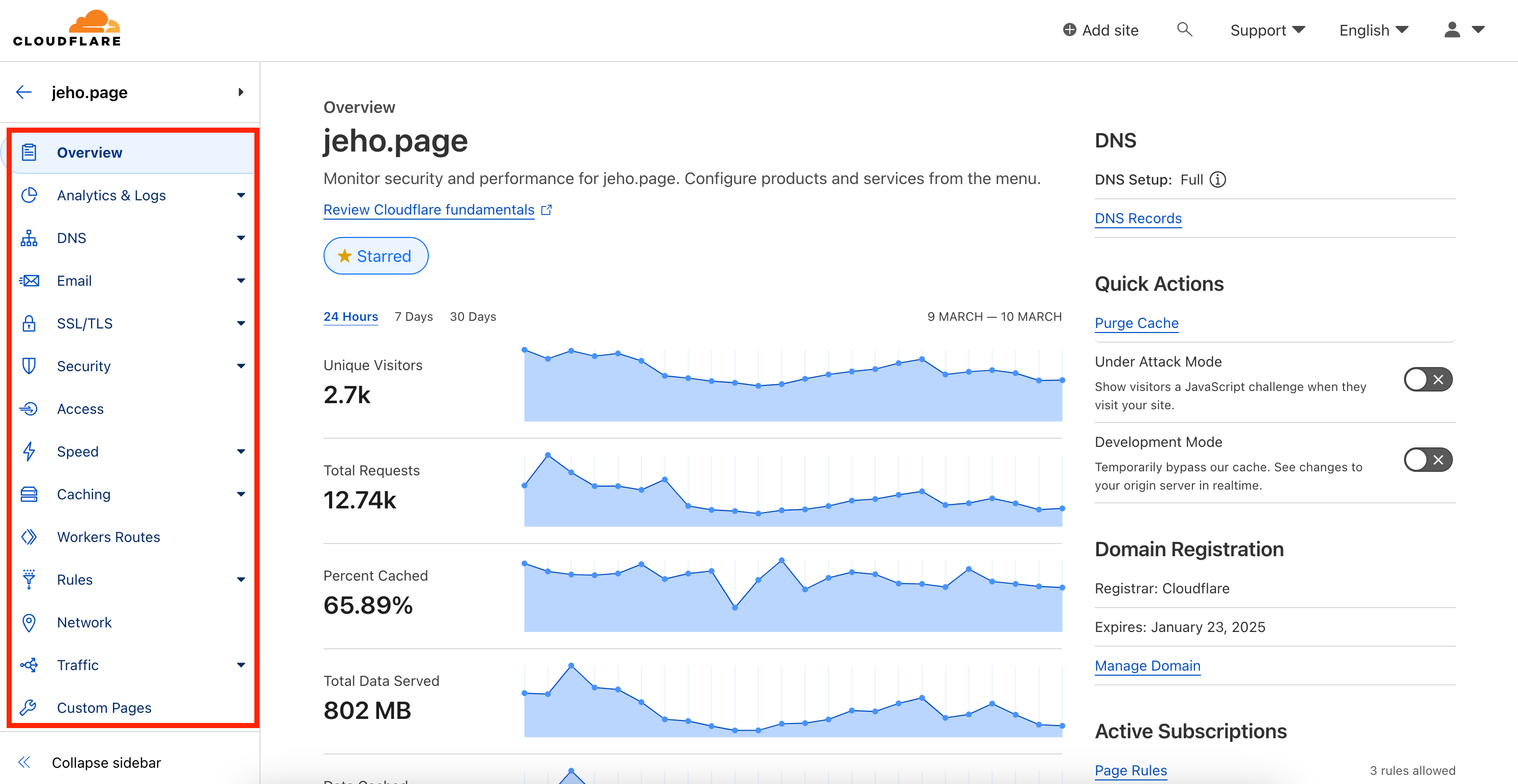Viewport: 1518px width, 784px height.
Task: Click Collapse sidebar label
Action: 106,763
